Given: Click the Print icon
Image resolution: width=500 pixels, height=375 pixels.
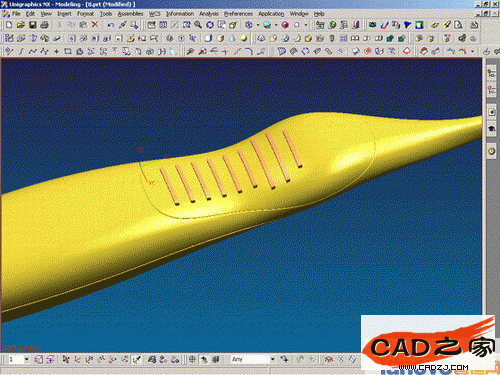Looking at the screenshot, I should click(44, 25).
